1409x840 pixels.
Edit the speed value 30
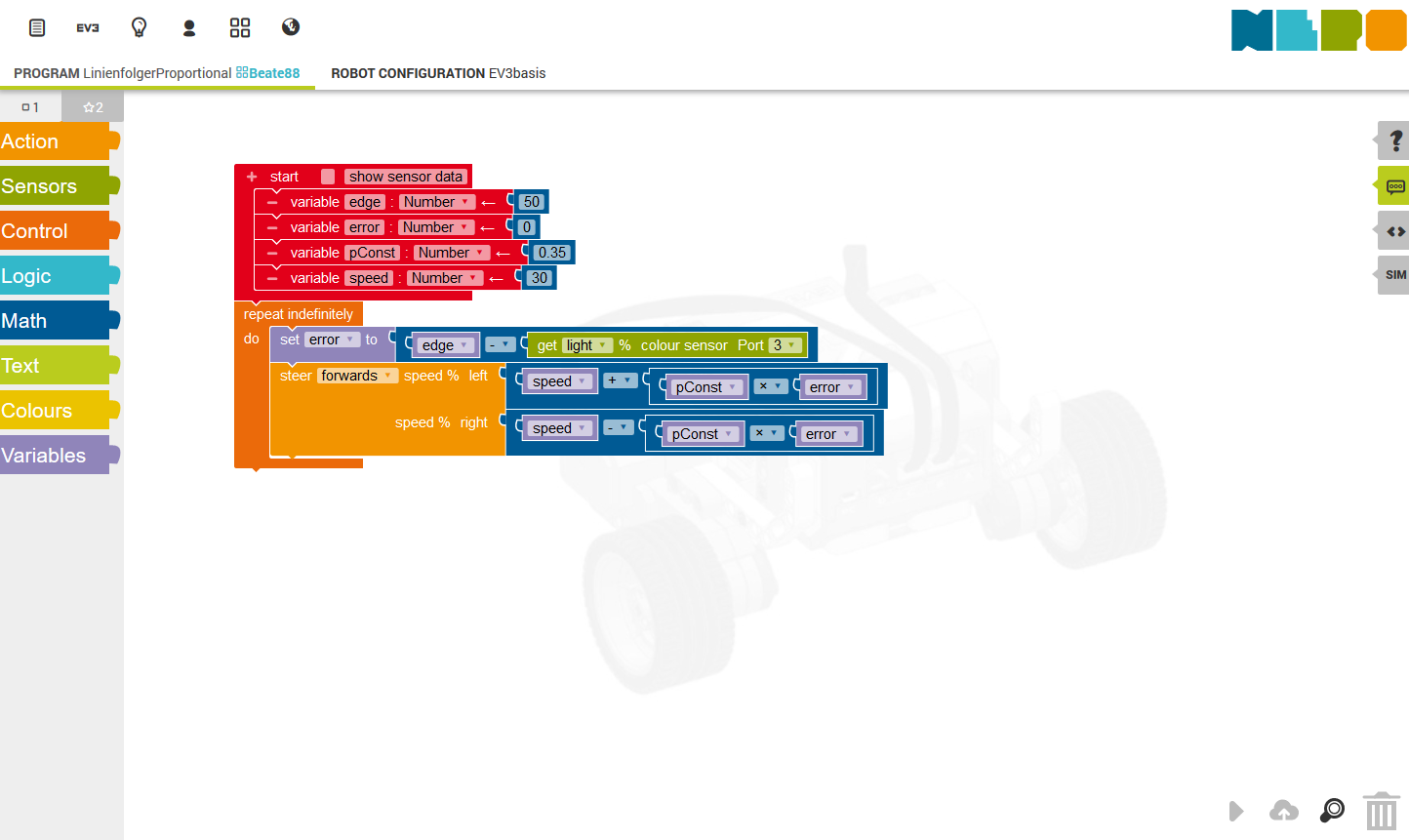click(540, 278)
